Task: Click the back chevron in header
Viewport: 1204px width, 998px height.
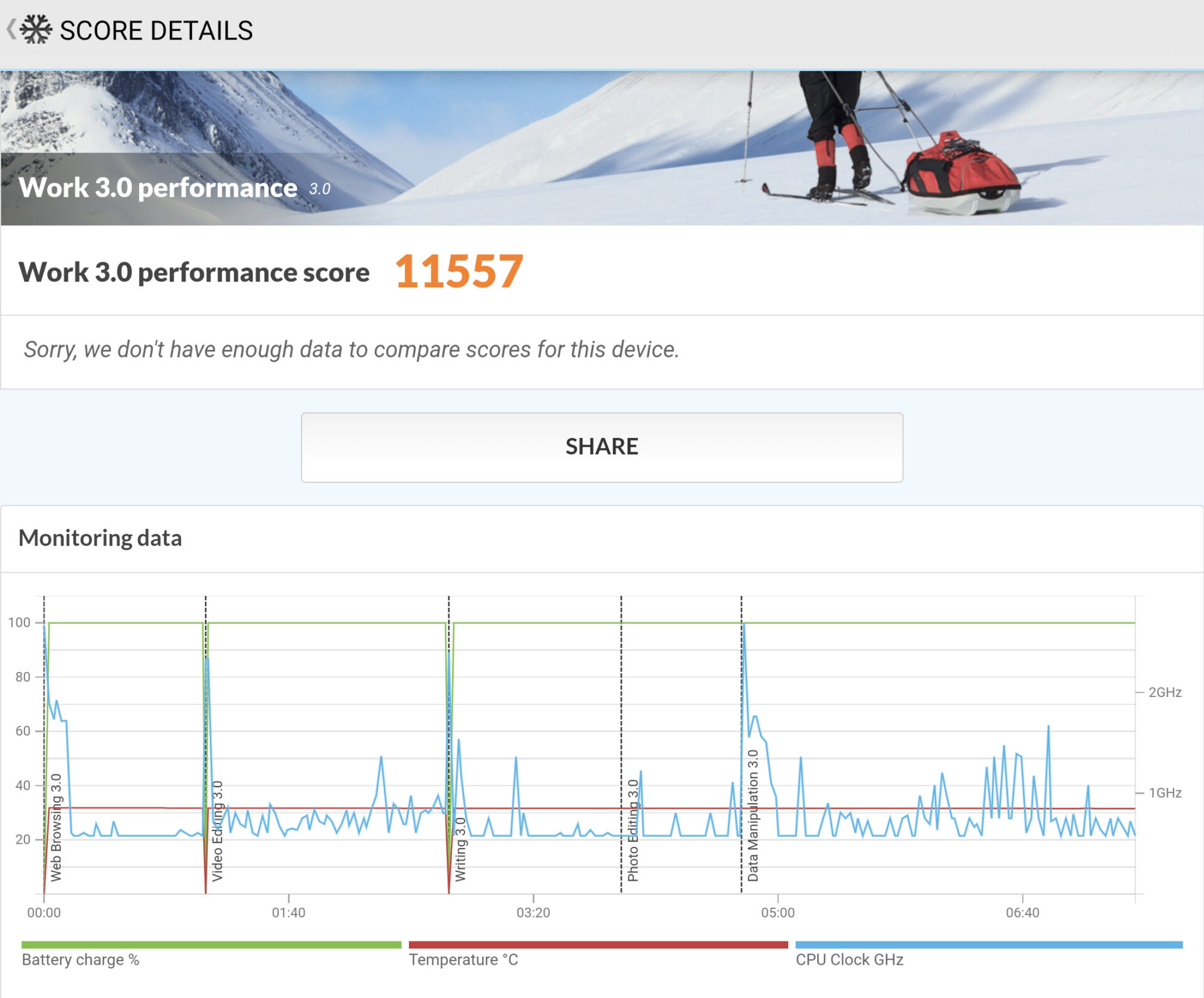Action: [11, 29]
